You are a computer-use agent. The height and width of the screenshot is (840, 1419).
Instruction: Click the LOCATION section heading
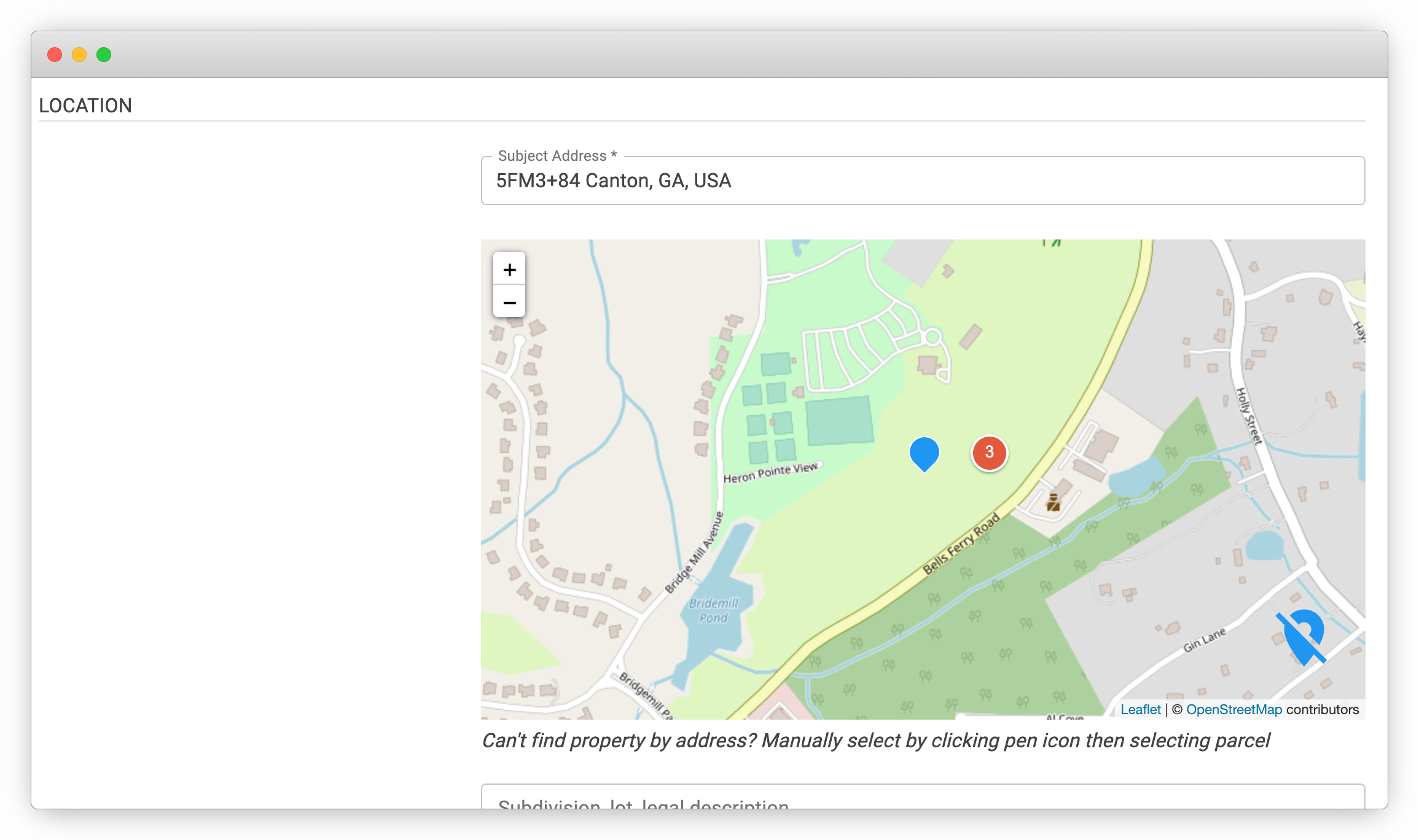[x=85, y=105]
